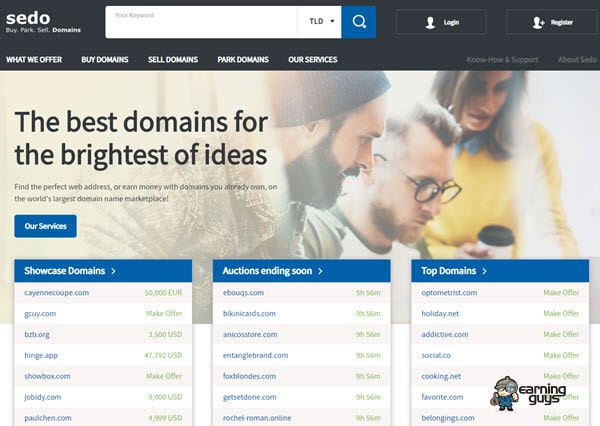Open cayennecoupe.com listing
The height and width of the screenshot is (426, 600).
[x=57, y=293]
